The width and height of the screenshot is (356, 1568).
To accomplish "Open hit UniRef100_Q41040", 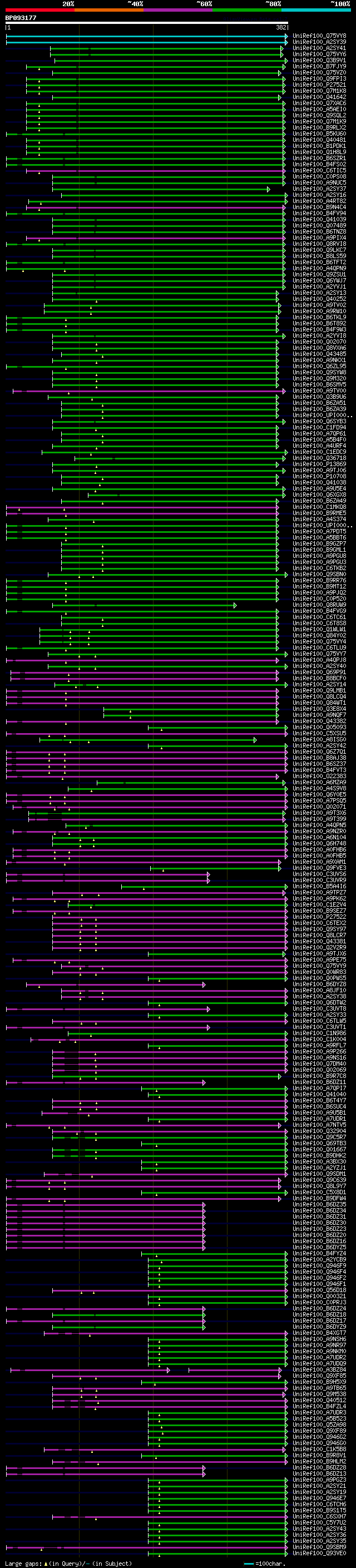I will 319,1095.
